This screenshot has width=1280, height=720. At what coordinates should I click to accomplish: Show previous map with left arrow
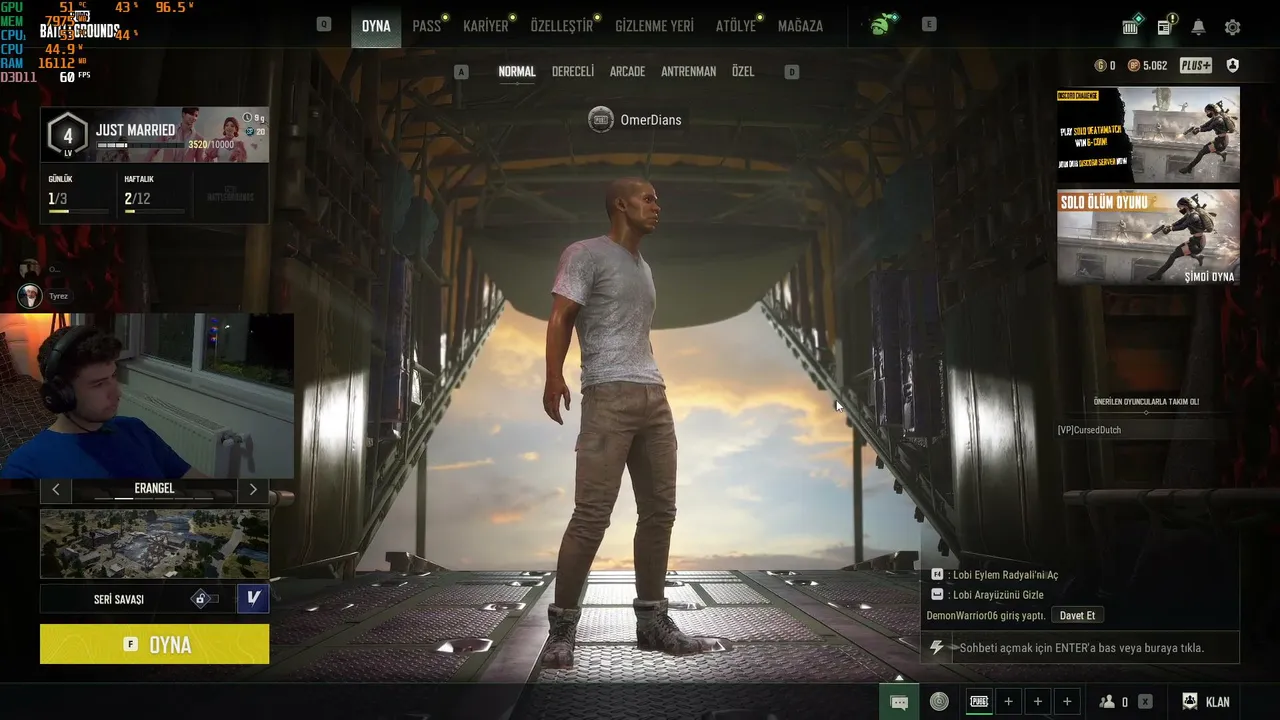[x=56, y=489]
